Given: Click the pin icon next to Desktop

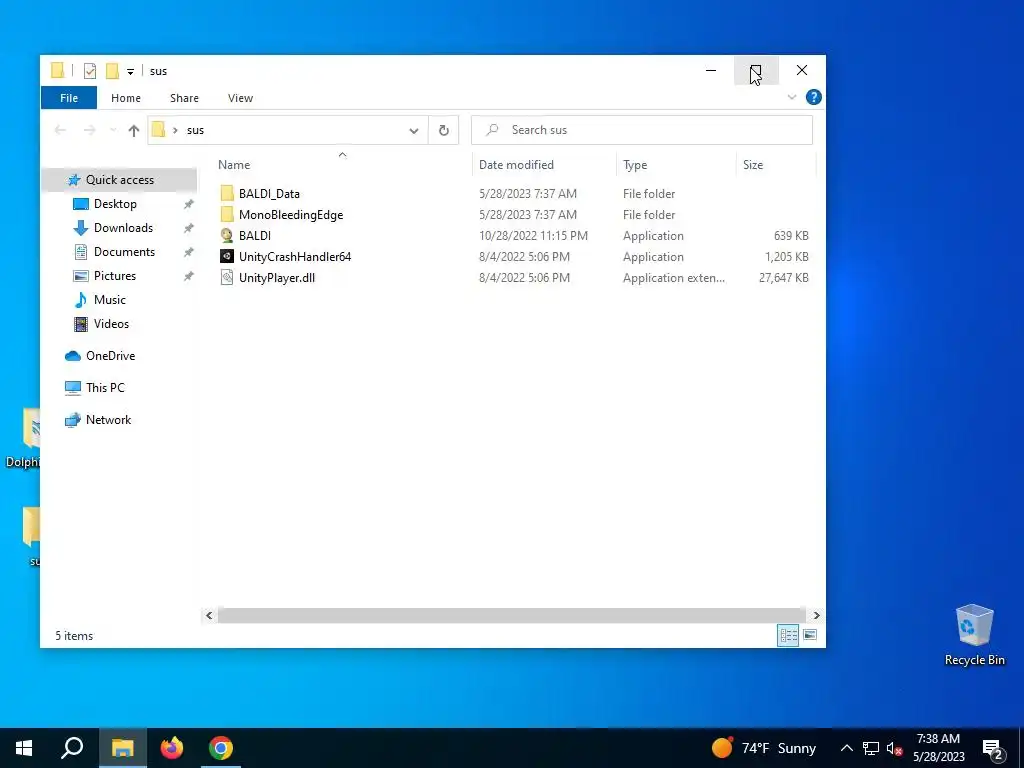Looking at the screenshot, I should pyautogui.click(x=188, y=204).
